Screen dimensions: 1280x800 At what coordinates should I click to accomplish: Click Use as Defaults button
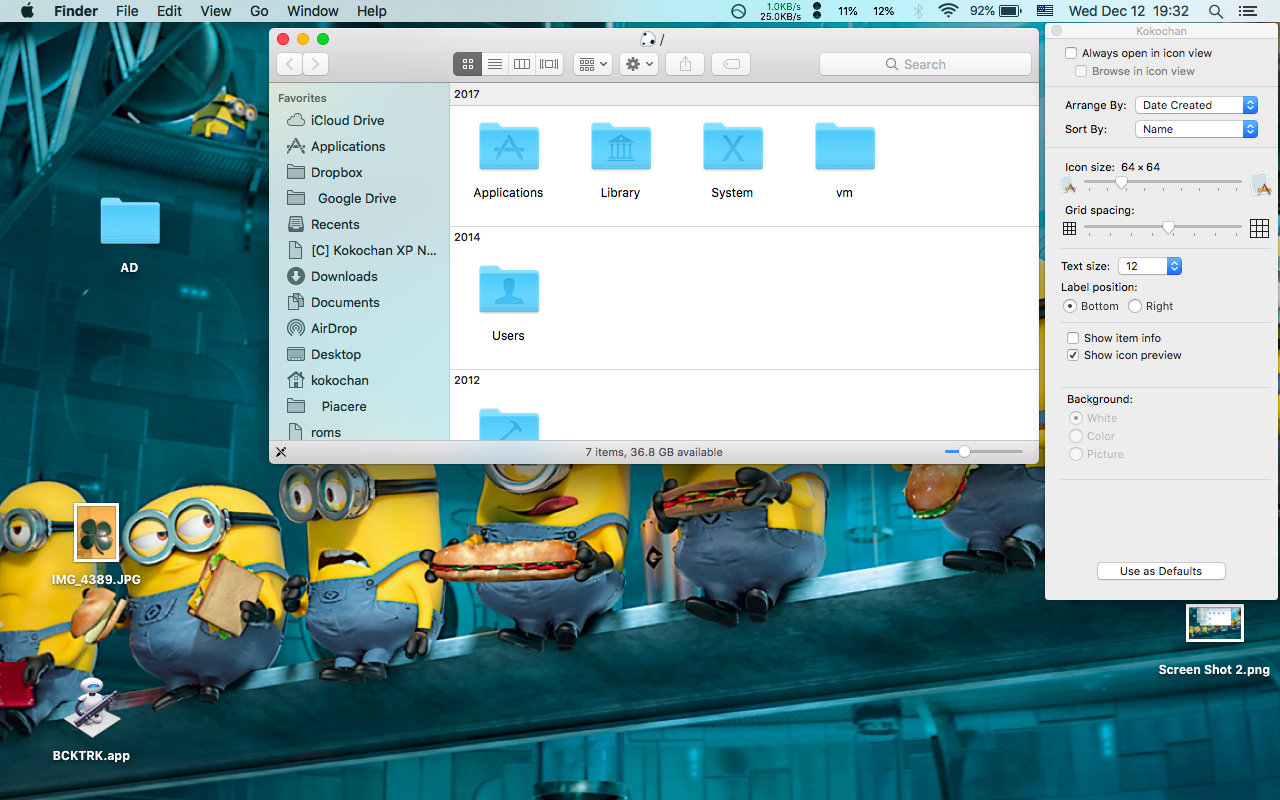1160,571
